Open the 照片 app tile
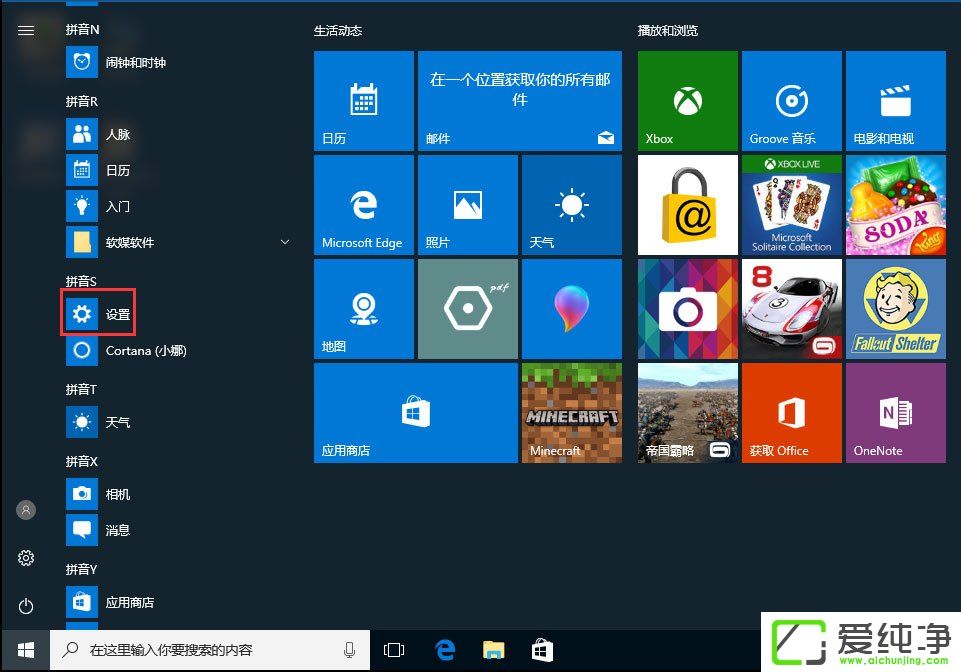Viewport: 961px width, 672px height. 467,204
